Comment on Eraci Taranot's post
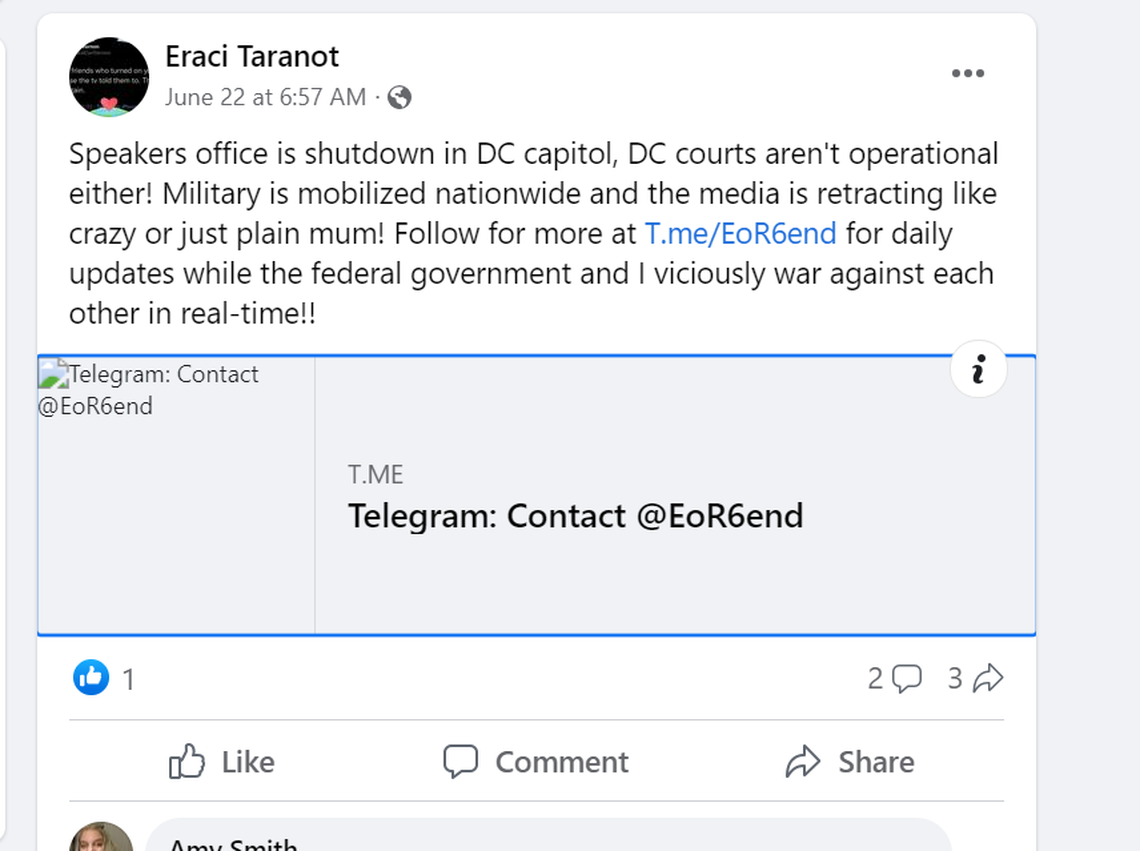The height and width of the screenshot is (851, 1140). click(536, 762)
